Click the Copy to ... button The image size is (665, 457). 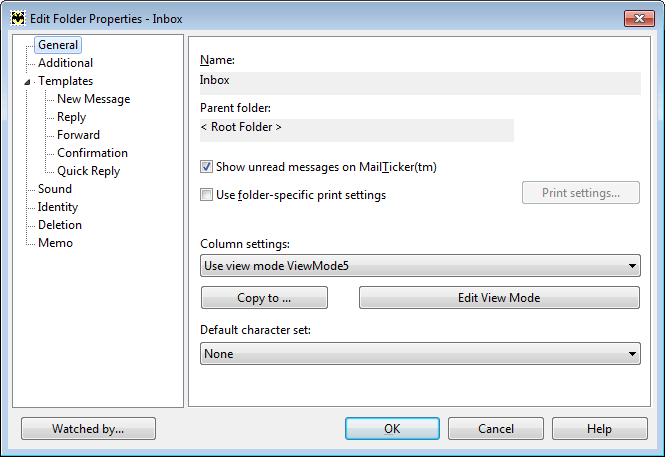(264, 298)
